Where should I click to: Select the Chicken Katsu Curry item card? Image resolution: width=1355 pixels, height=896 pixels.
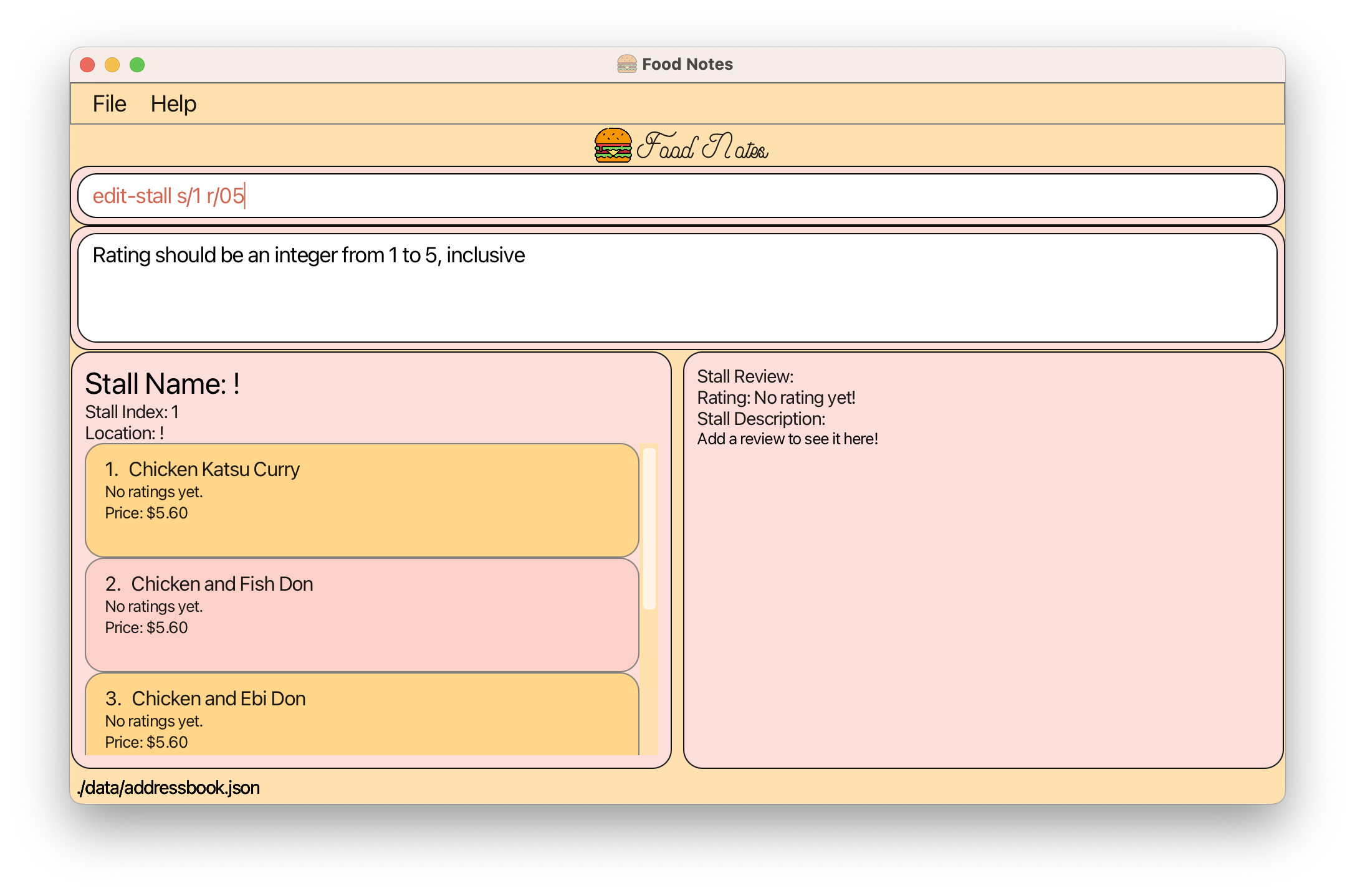[x=361, y=500]
